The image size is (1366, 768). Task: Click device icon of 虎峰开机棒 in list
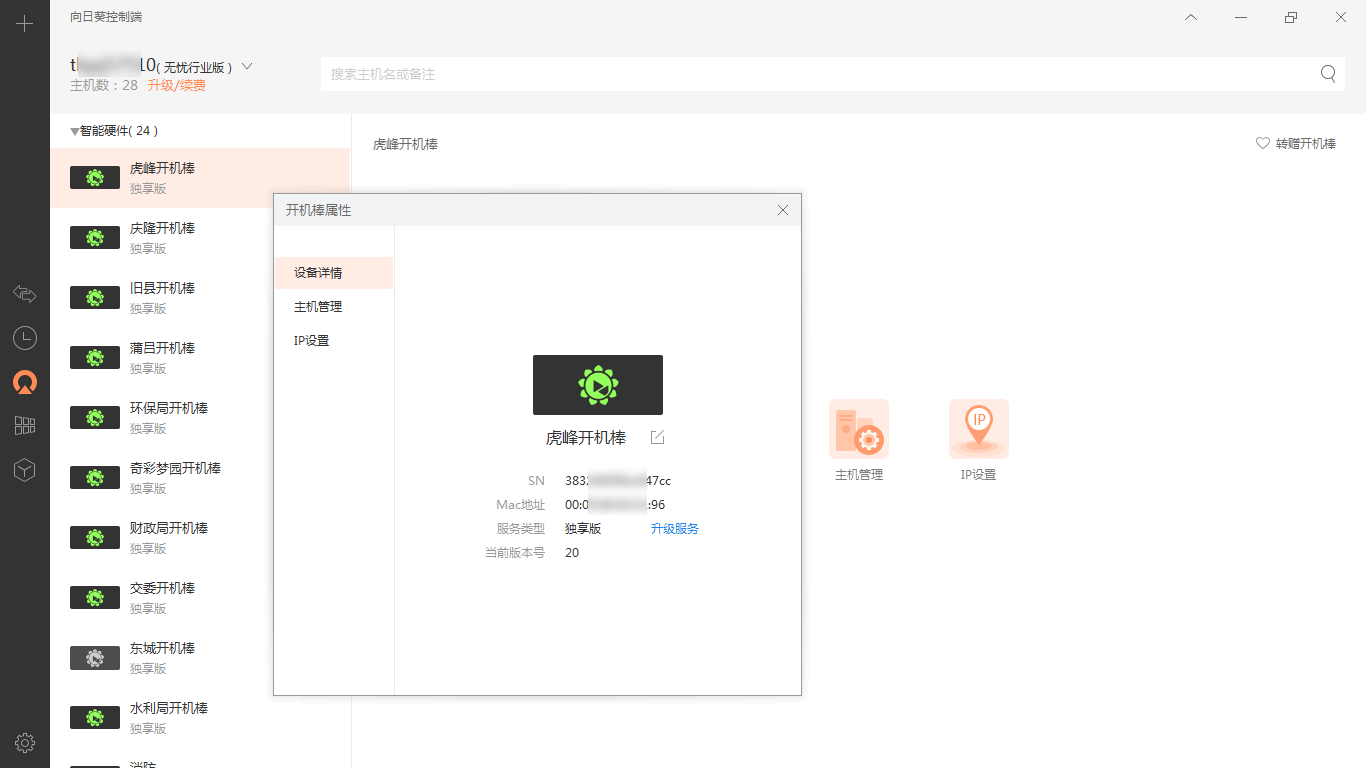(95, 178)
